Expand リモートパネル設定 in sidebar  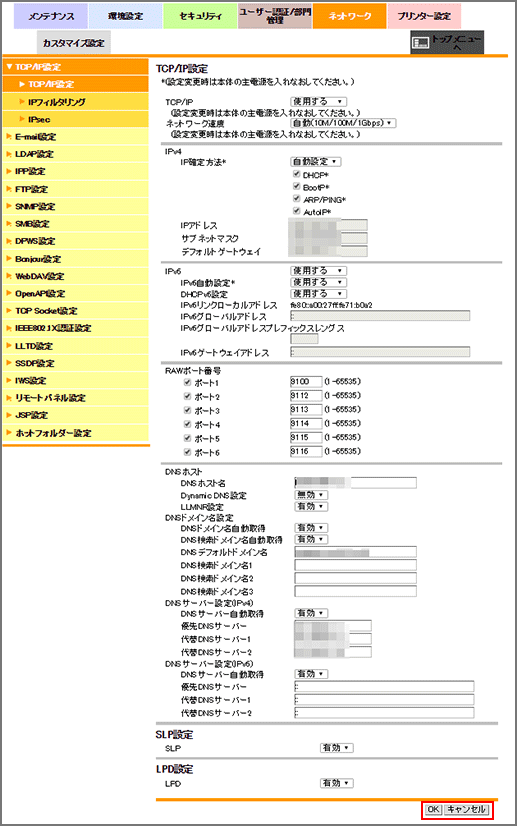pyautogui.click(x=76, y=398)
